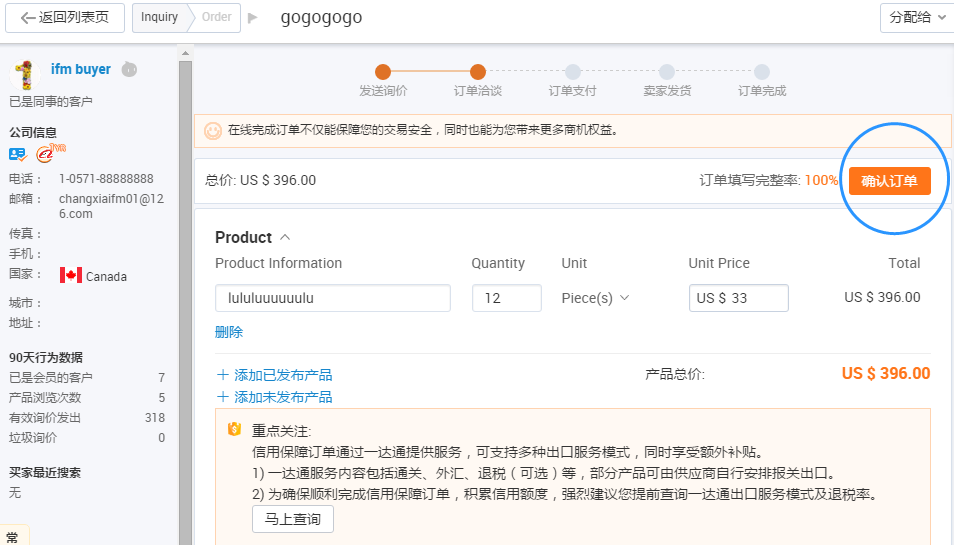This screenshot has width=954, height=545.
Task: Click the blue business card verification icon
Action: [x=18, y=154]
